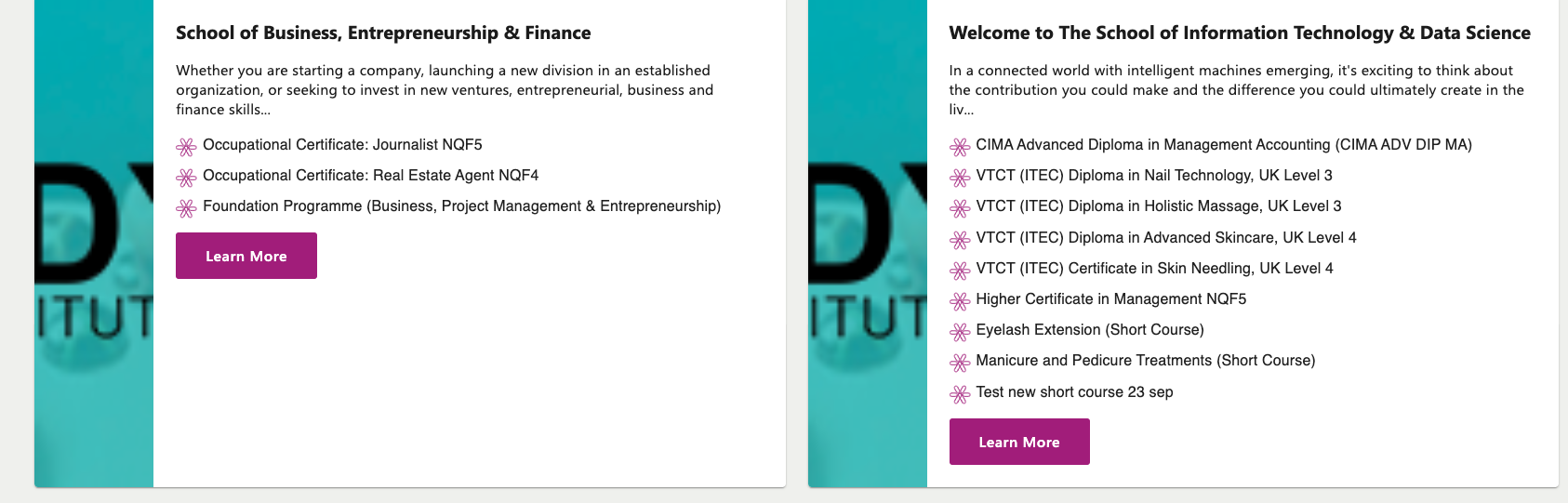The width and height of the screenshot is (1568, 503).
Task: Open Occupational Certificate: Journalist NQF5
Action: click(342, 145)
